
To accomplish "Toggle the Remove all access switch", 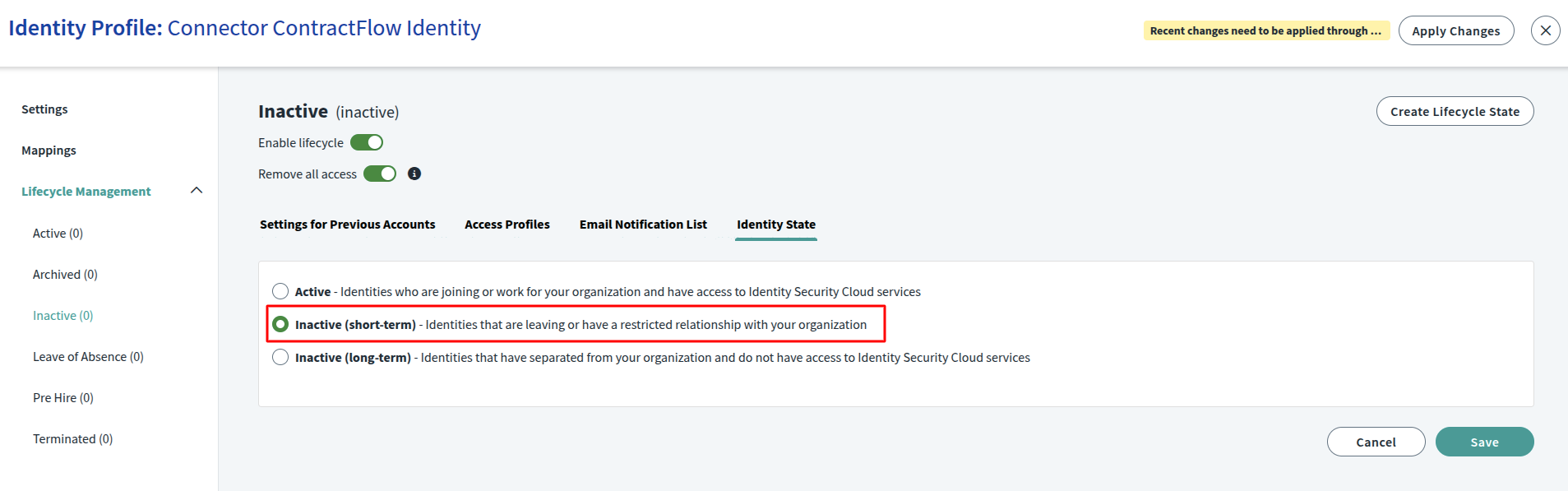I will pyautogui.click(x=380, y=174).
